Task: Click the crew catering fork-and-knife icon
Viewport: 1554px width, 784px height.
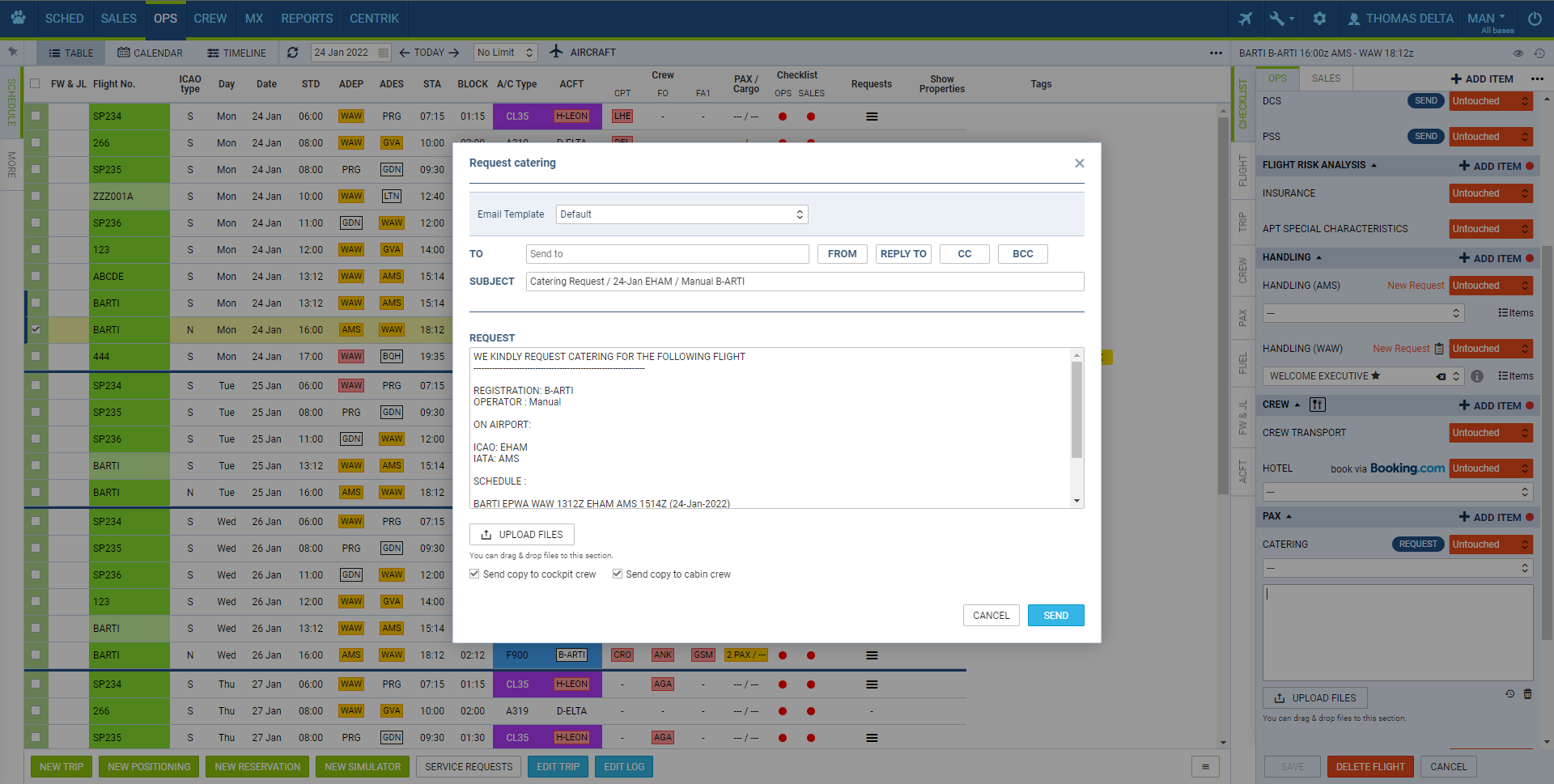Action: coord(1318,405)
